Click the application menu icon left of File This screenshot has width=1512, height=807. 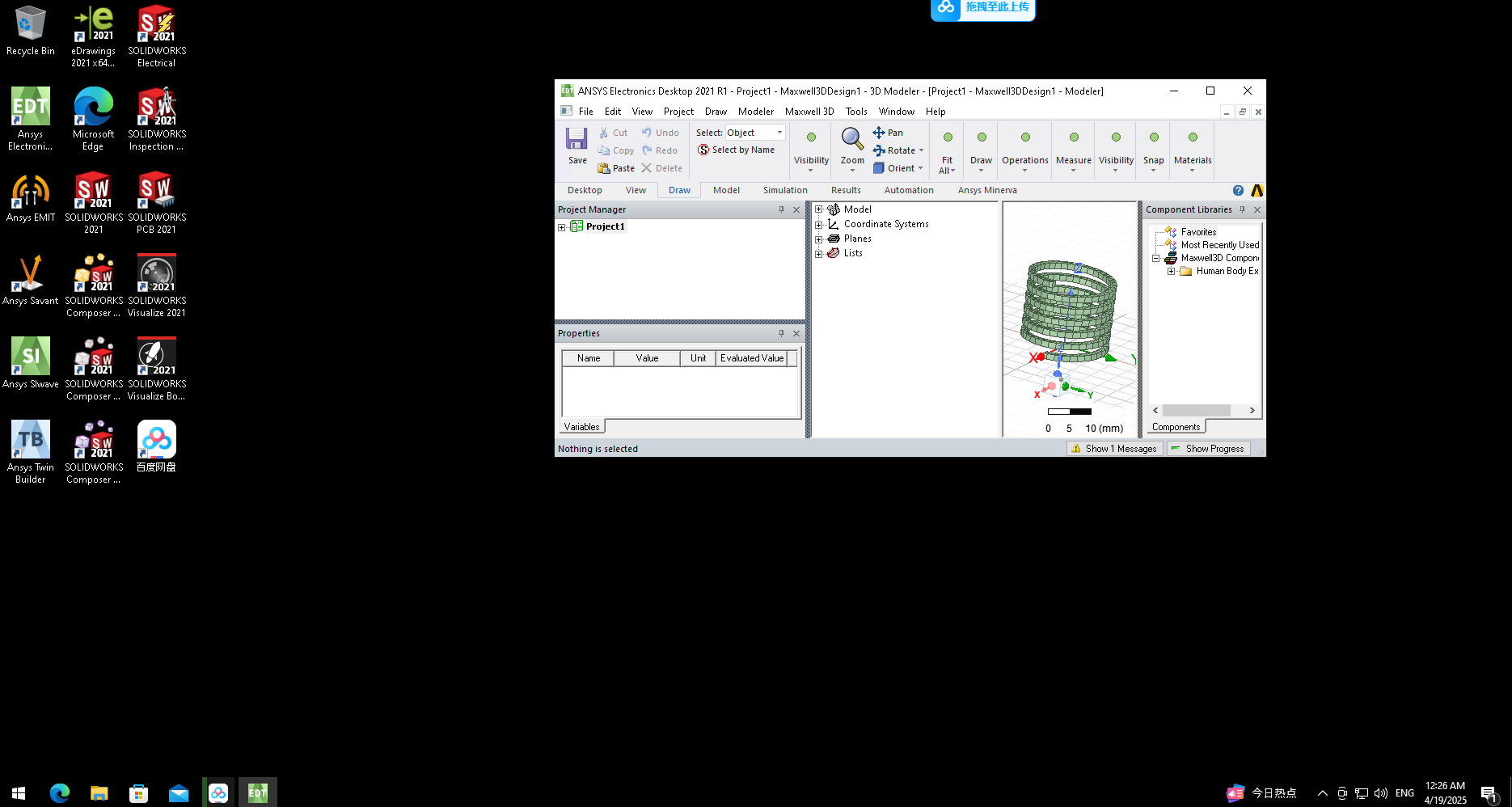pyautogui.click(x=567, y=112)
